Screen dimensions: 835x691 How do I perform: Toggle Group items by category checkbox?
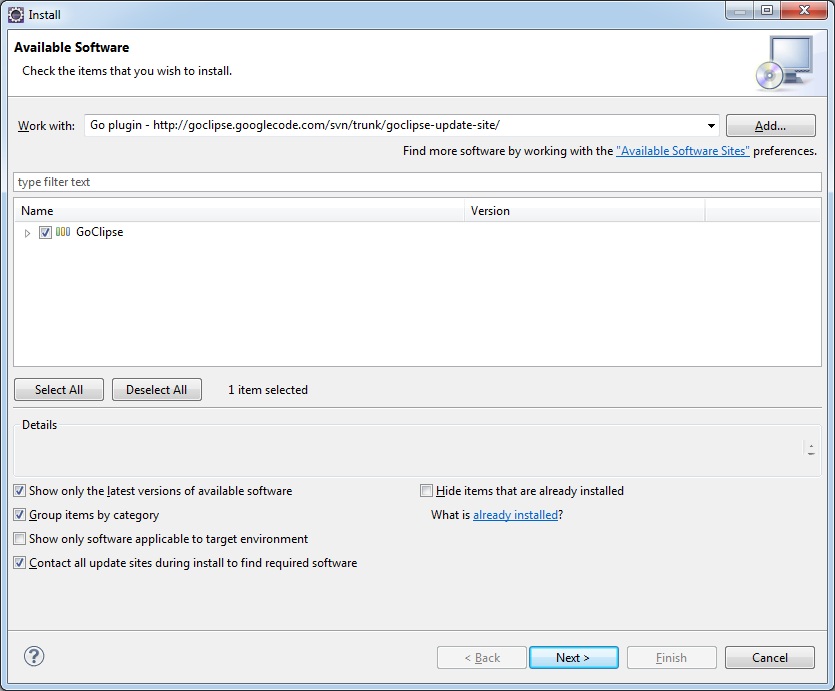tap(20, 514)
